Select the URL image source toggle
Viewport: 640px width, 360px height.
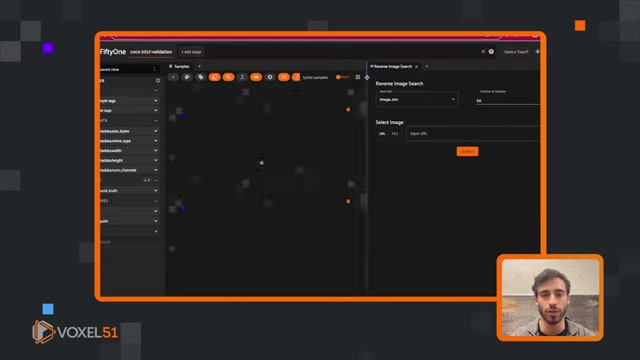pos(382,133)
